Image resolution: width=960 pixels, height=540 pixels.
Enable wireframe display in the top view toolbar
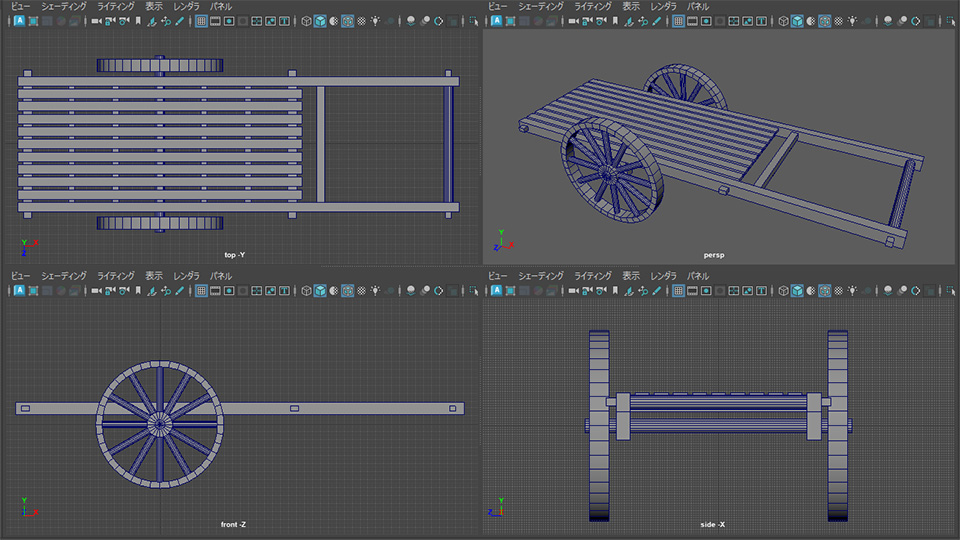305,21
